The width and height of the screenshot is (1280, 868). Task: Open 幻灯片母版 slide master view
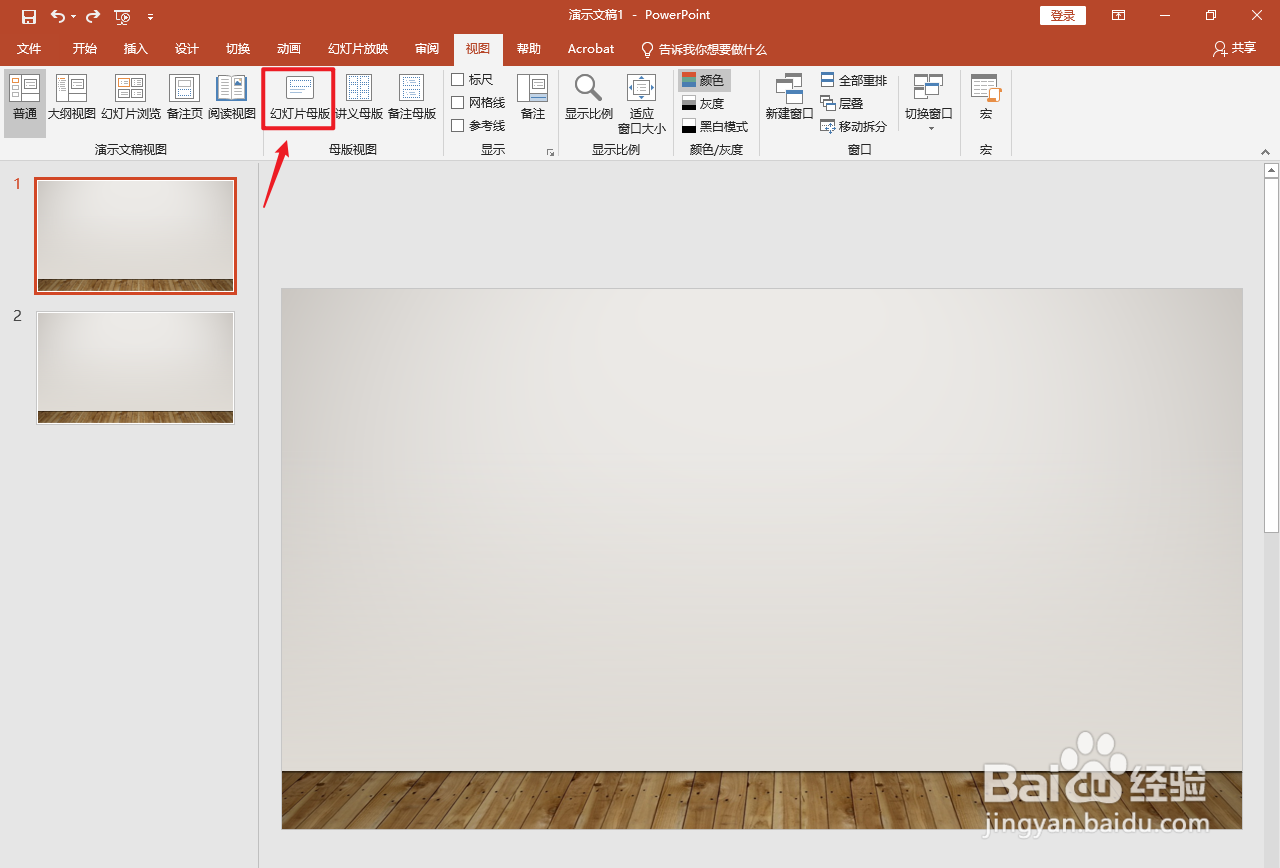coord(299,99)
